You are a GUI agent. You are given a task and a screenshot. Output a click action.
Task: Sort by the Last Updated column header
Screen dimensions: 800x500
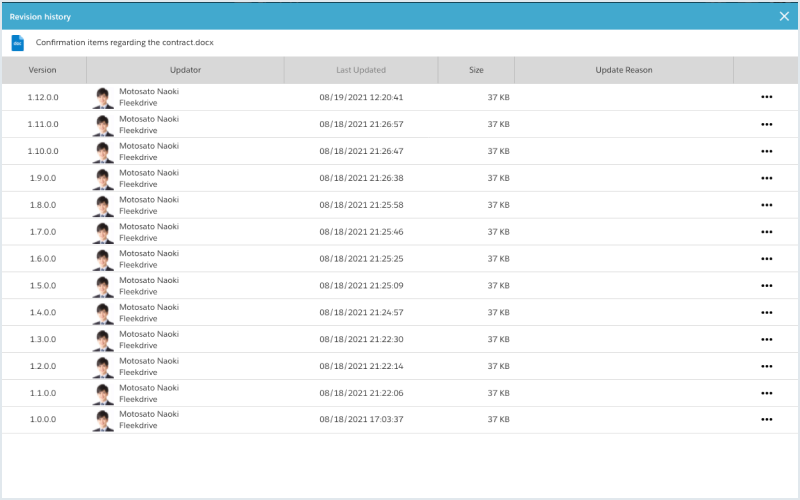[361, 70]
